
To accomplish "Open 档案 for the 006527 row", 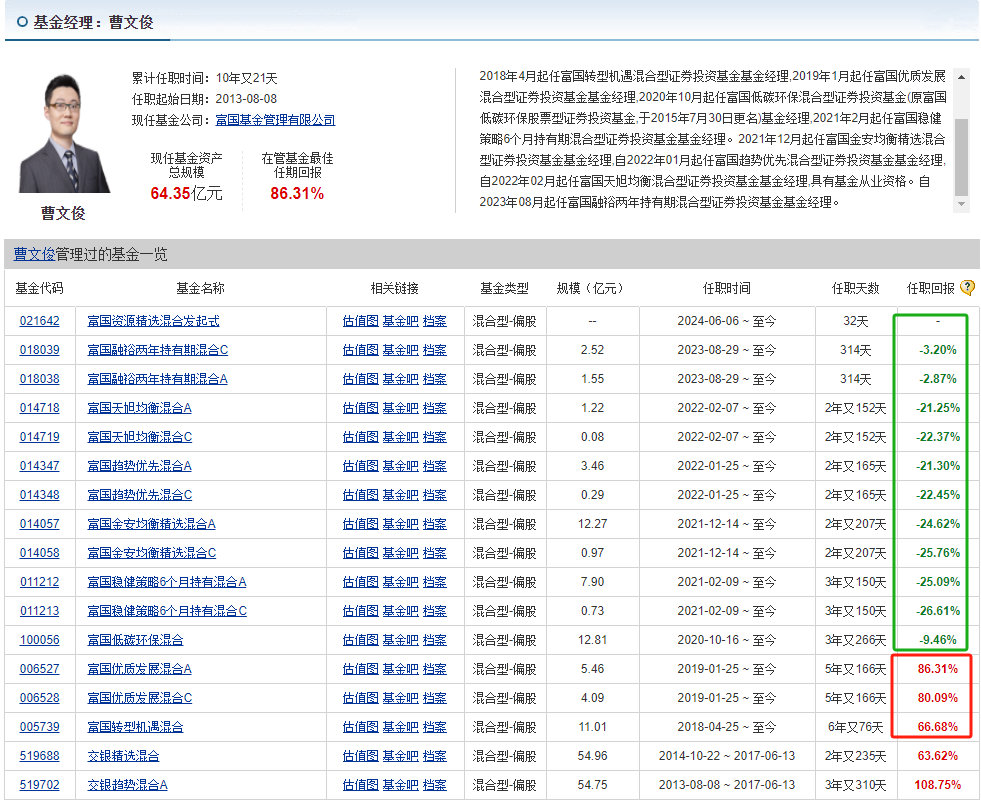I will click(x=435, y=669).
